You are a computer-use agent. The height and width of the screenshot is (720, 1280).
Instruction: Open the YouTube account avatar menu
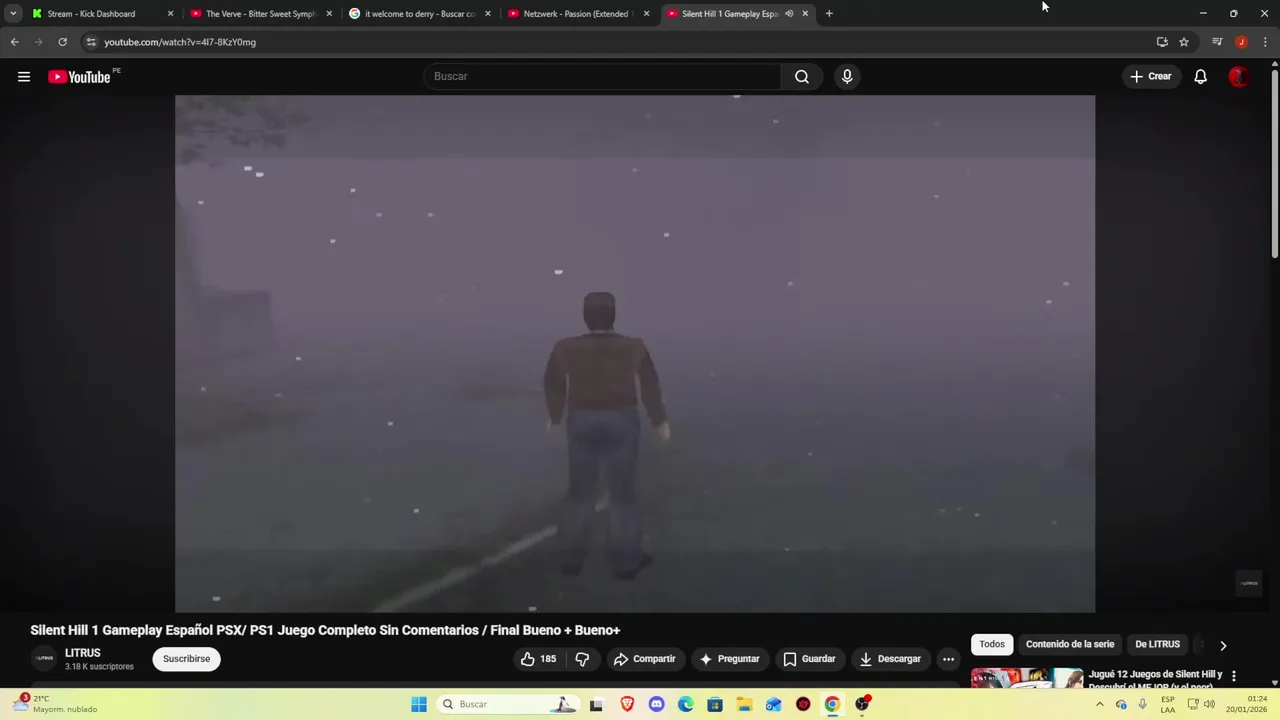tap(1238, 77)
